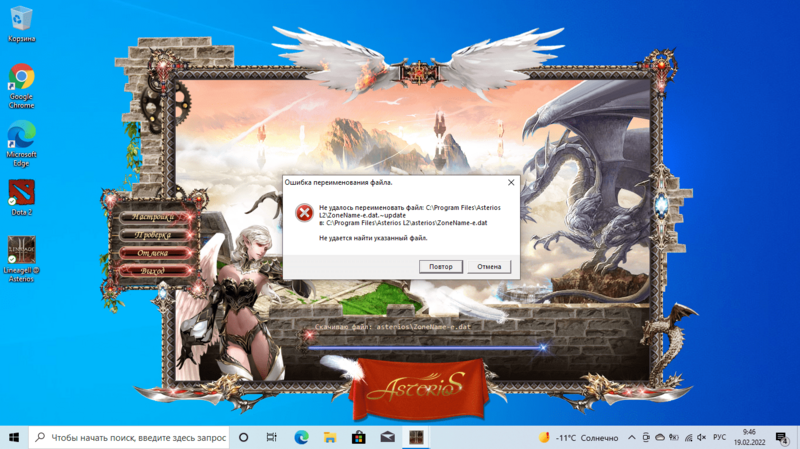The width and height of the screenshot is (800, 449).
Task: Switch the РУС input language indicator
Action: point(718,438)
